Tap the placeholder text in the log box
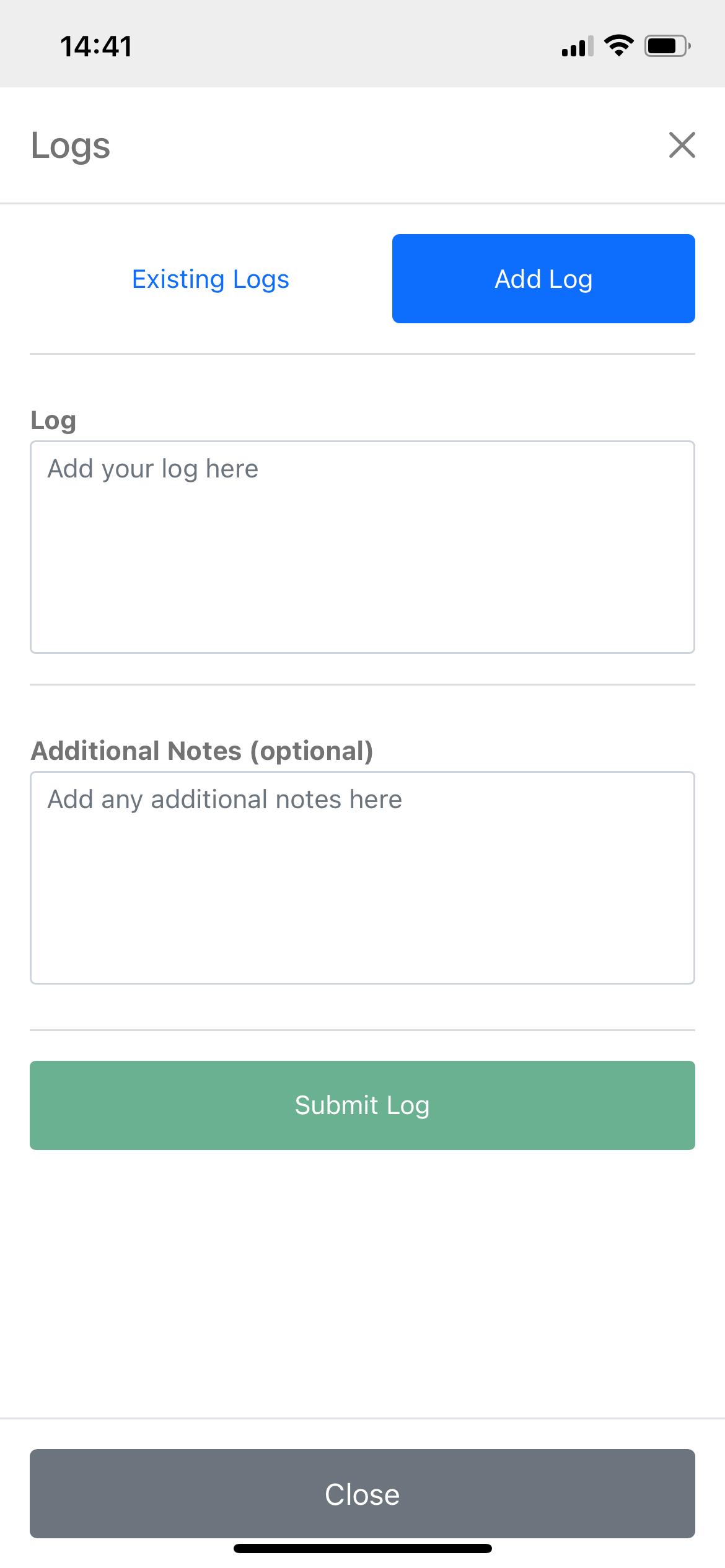The height and width of the screenshot is (1568, 725). click(x=152, y=468)
